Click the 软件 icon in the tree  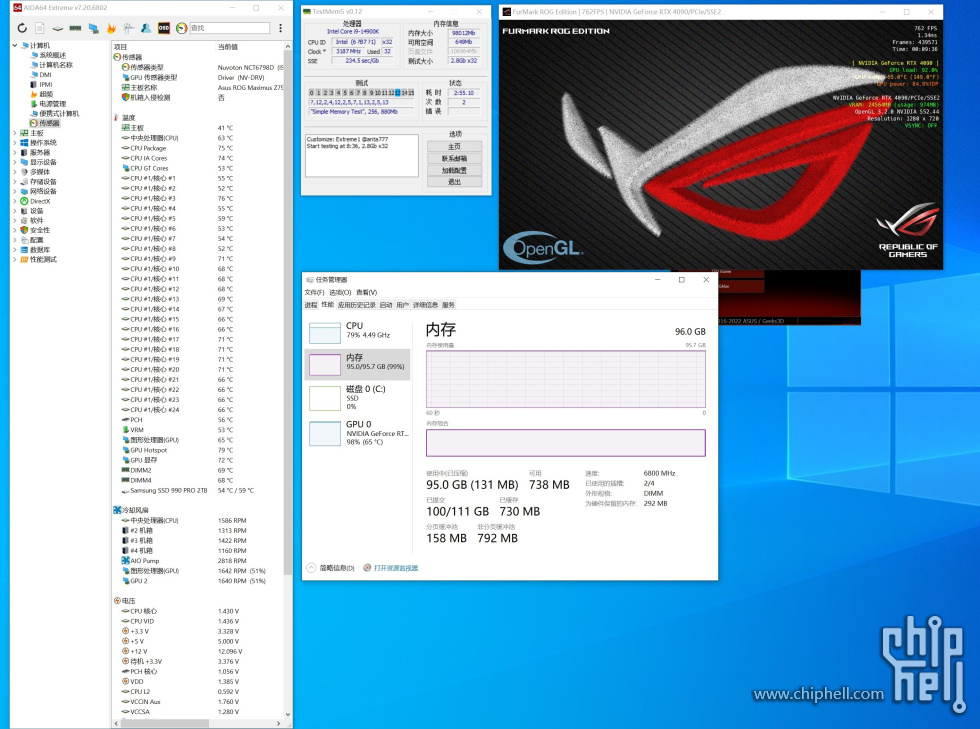24,221
